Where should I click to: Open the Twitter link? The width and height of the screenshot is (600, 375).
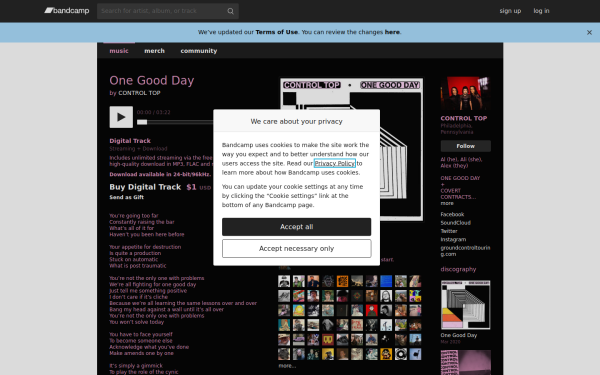point(449,231)
